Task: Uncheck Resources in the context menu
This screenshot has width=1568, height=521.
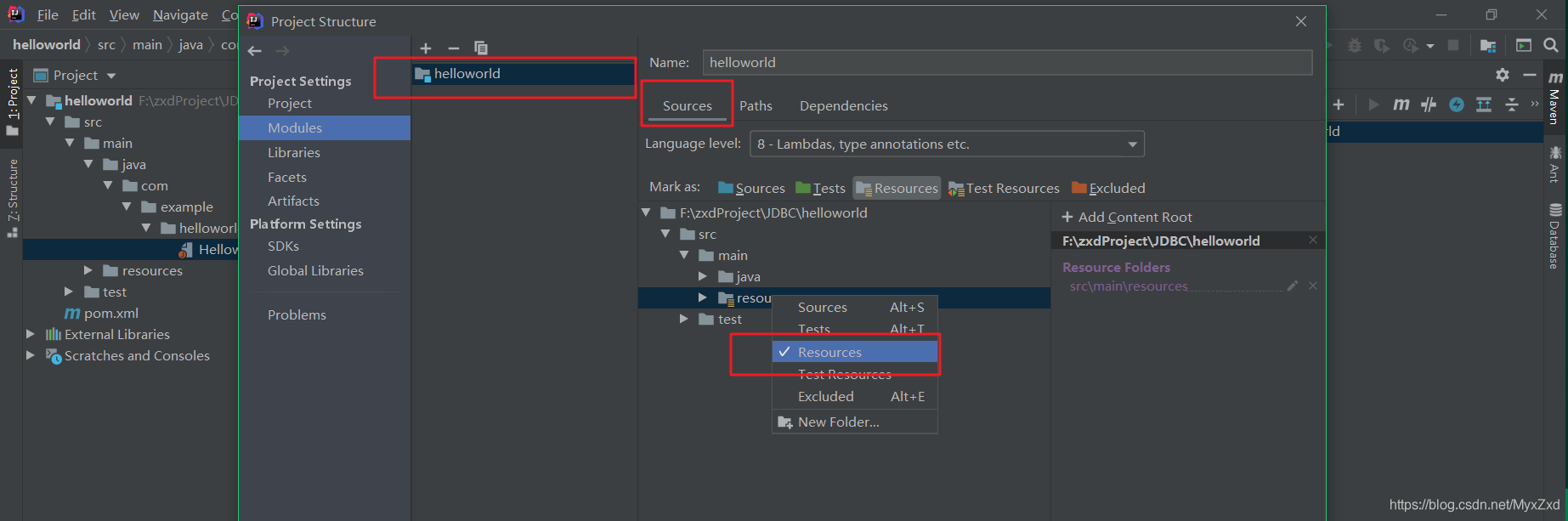Action: (x=855, y=352)
